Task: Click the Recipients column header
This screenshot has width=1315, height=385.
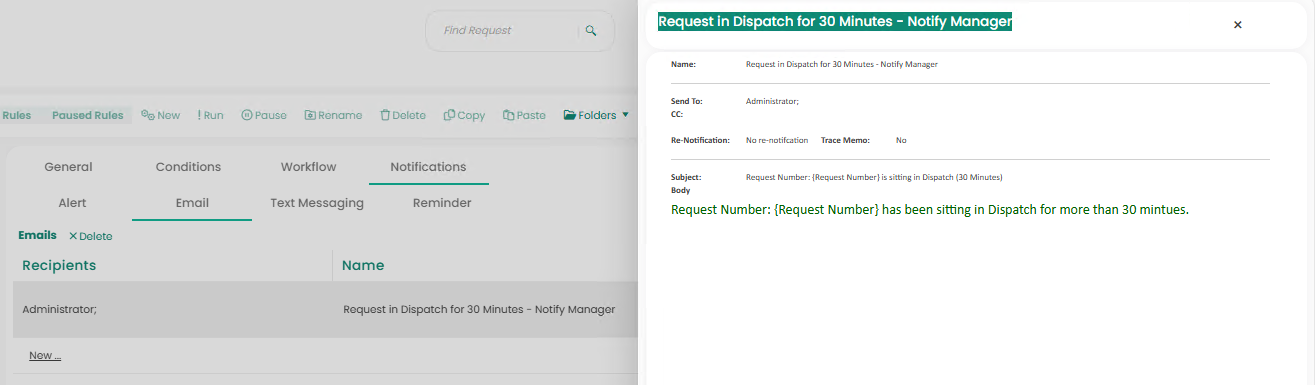Action: pyautogui.click(x=59, y=265)
